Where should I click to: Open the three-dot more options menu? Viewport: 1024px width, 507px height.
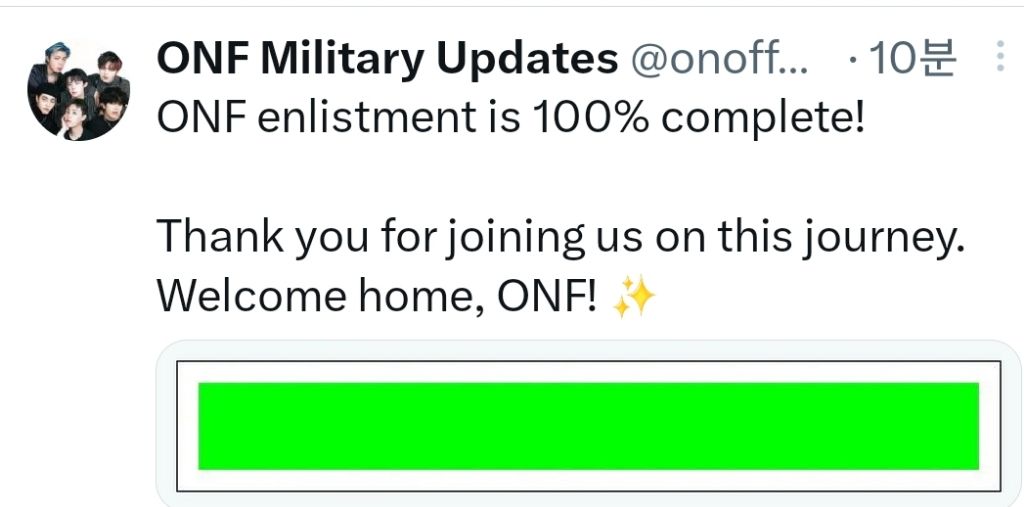pyautogui.click(x=1000, y=59)
